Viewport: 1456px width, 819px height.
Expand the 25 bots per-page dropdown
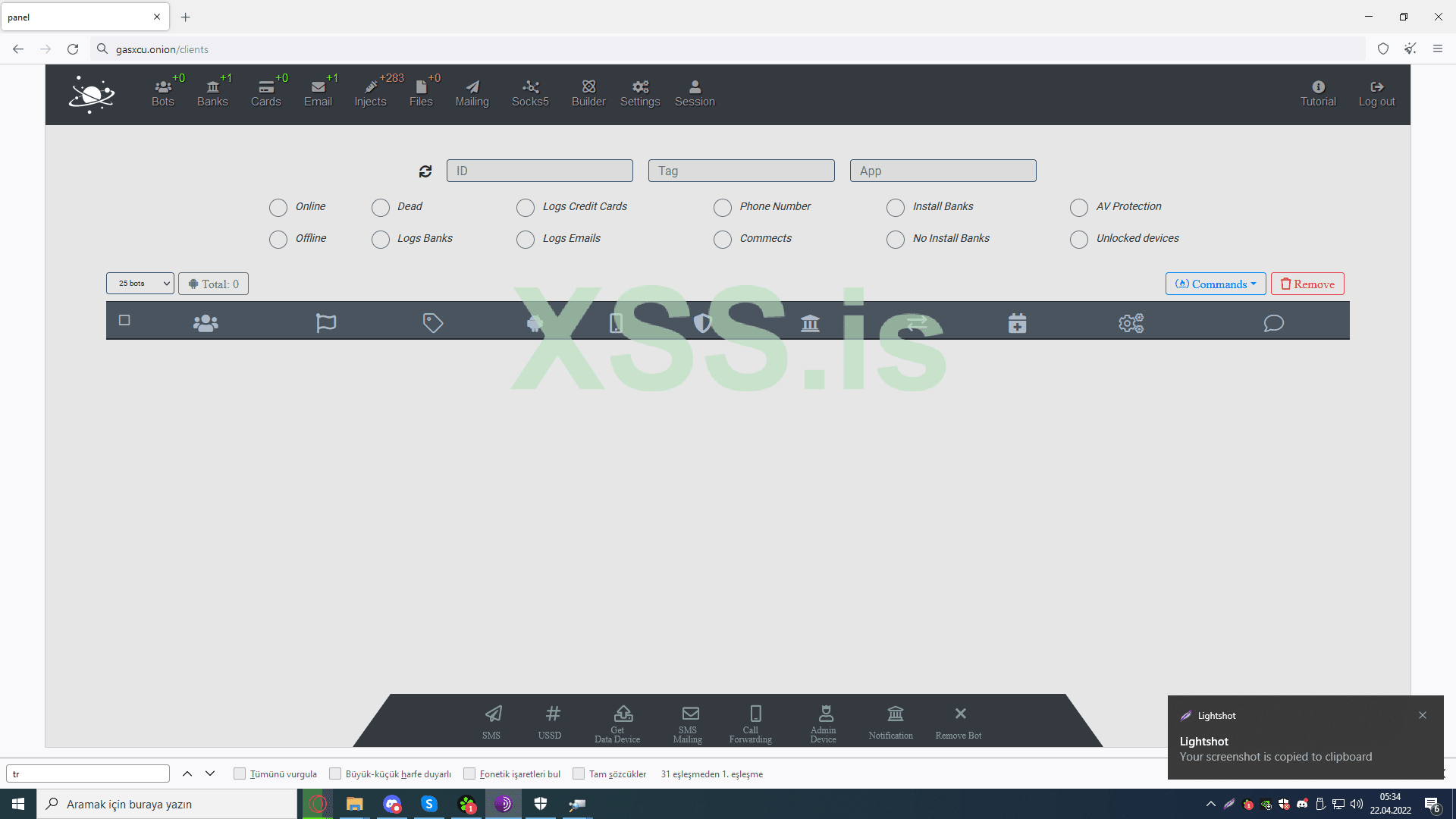pyautogui.click(x=140, y=284)
